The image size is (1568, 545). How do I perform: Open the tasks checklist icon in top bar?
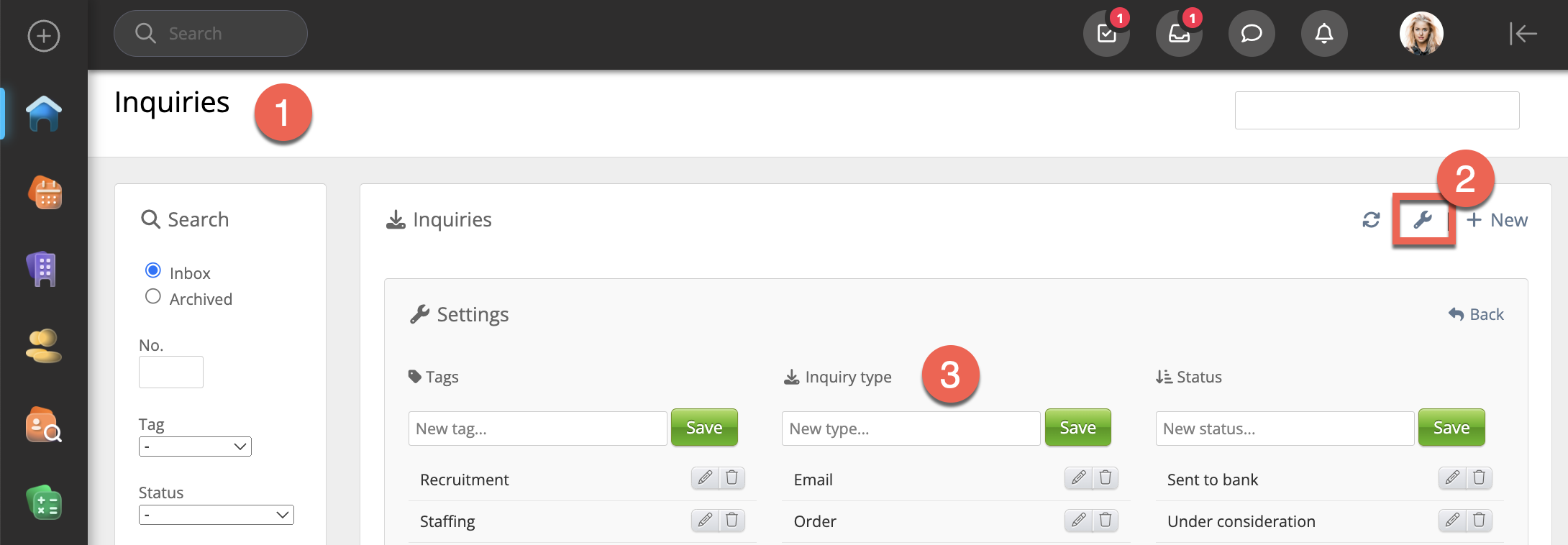tap(1106, 34)
